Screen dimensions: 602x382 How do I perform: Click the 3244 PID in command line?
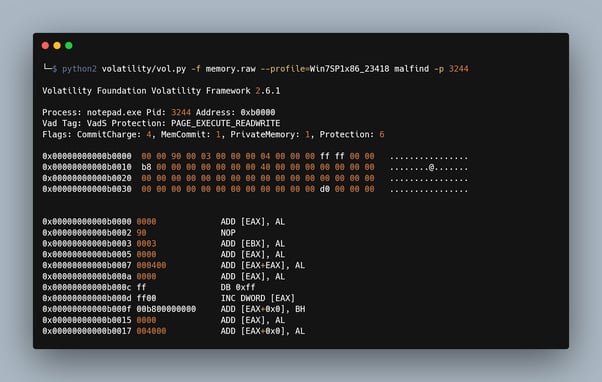click(459, 69)
